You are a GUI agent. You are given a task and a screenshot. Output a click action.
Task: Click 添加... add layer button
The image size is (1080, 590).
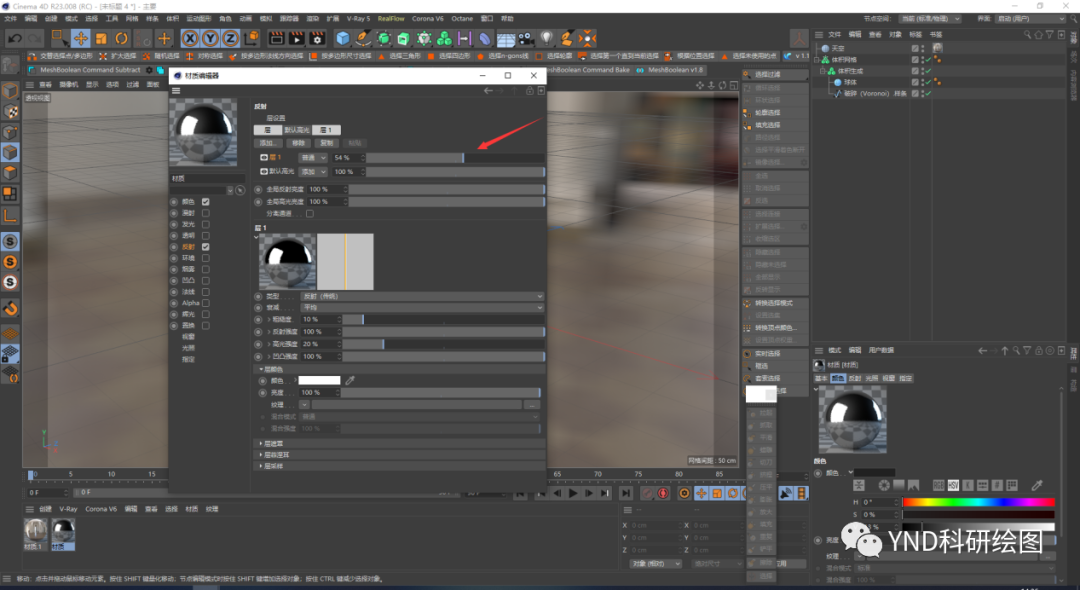(267, 143)
